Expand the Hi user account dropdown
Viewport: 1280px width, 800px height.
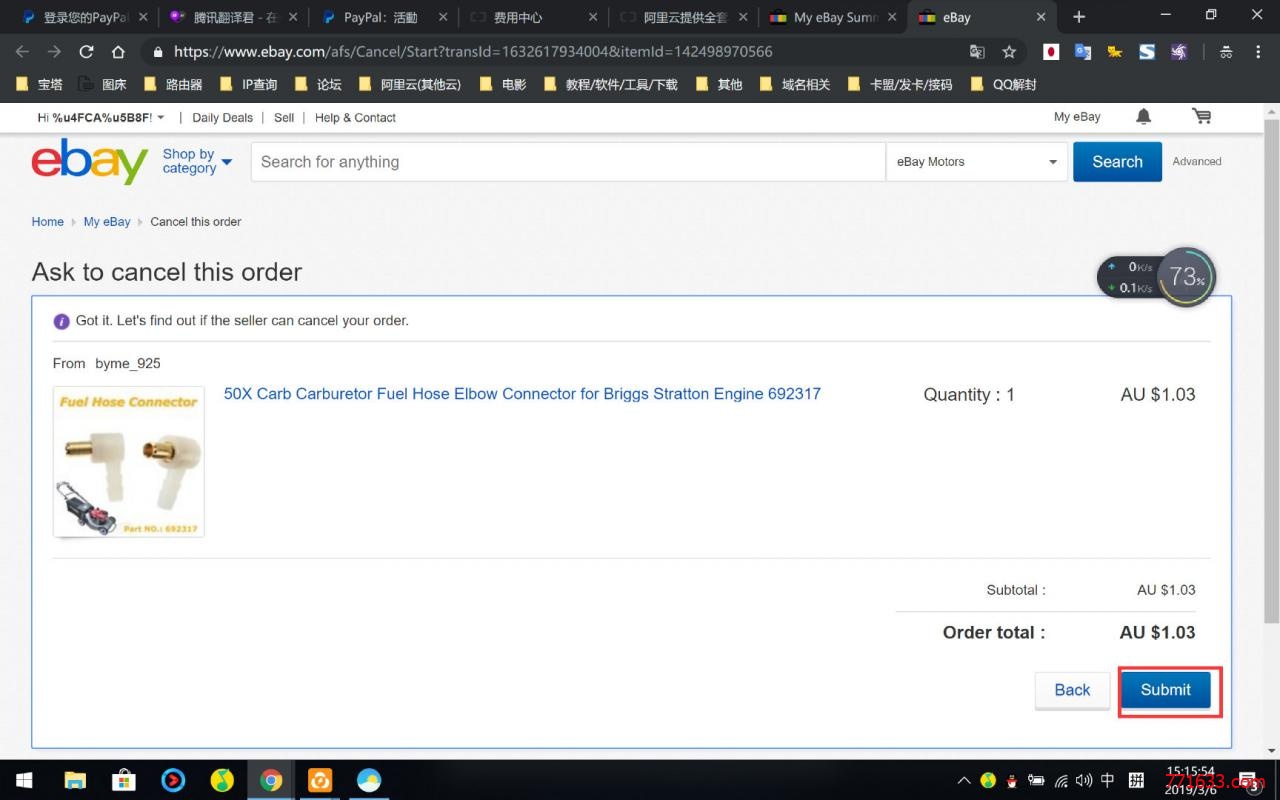pos(101,117)
